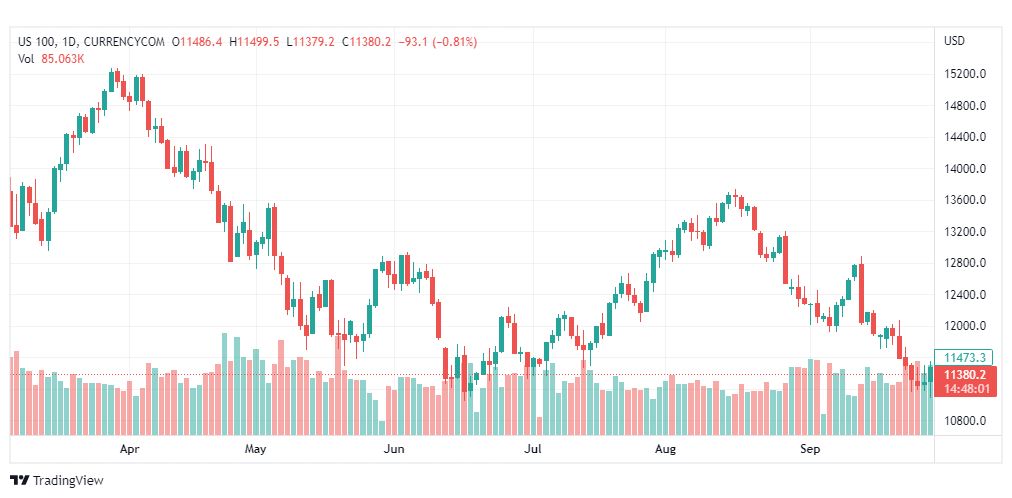
Task: Click the green 11473.3 price label
Action: tap(965, 357)
